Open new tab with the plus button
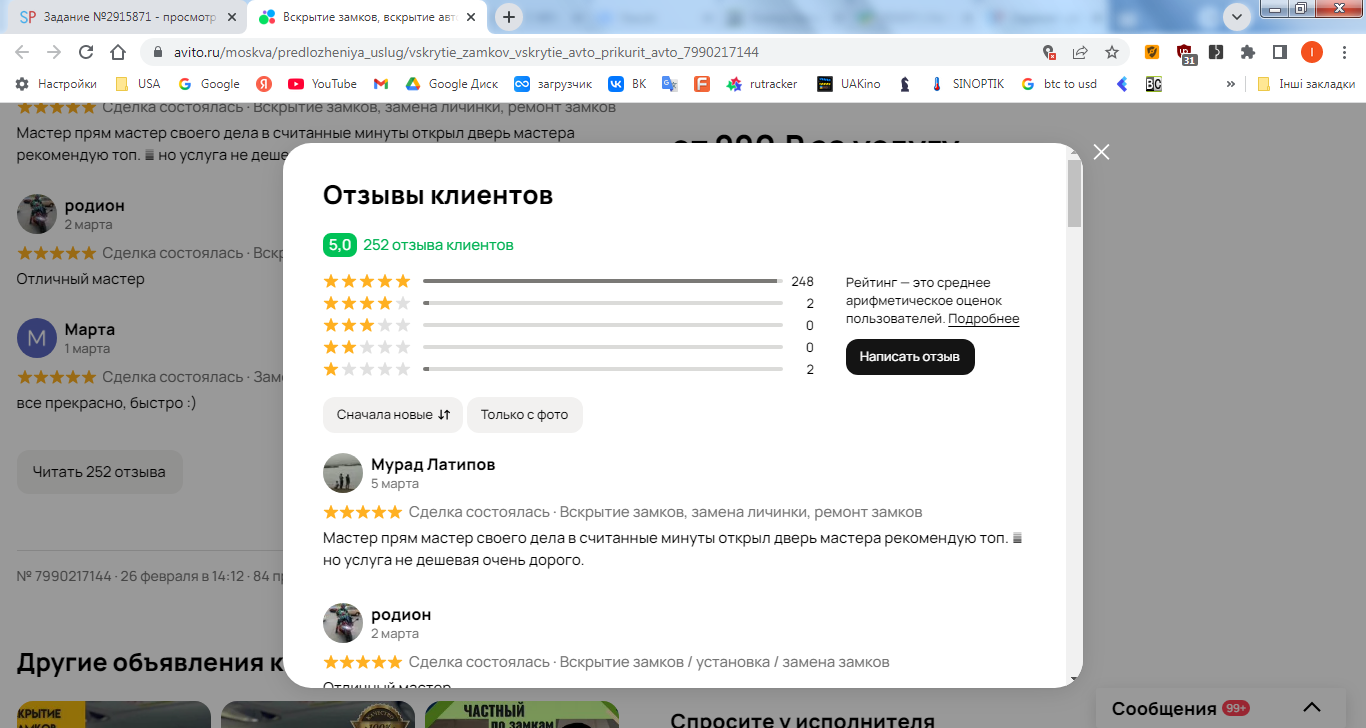Image resolution: width=1366 pixels, height=728 pixels. (x=509, y=17)
